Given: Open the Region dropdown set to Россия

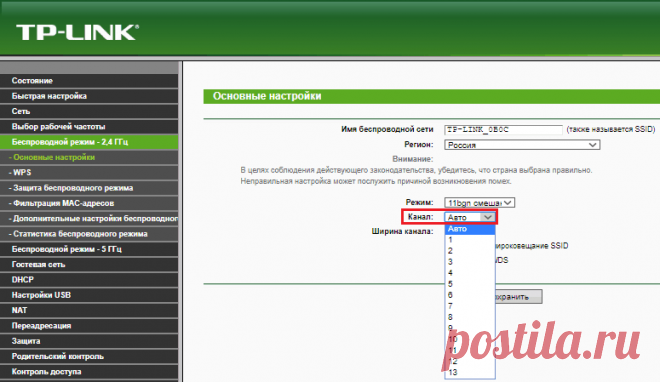Looking at the screenshot, I should [522, 145].
